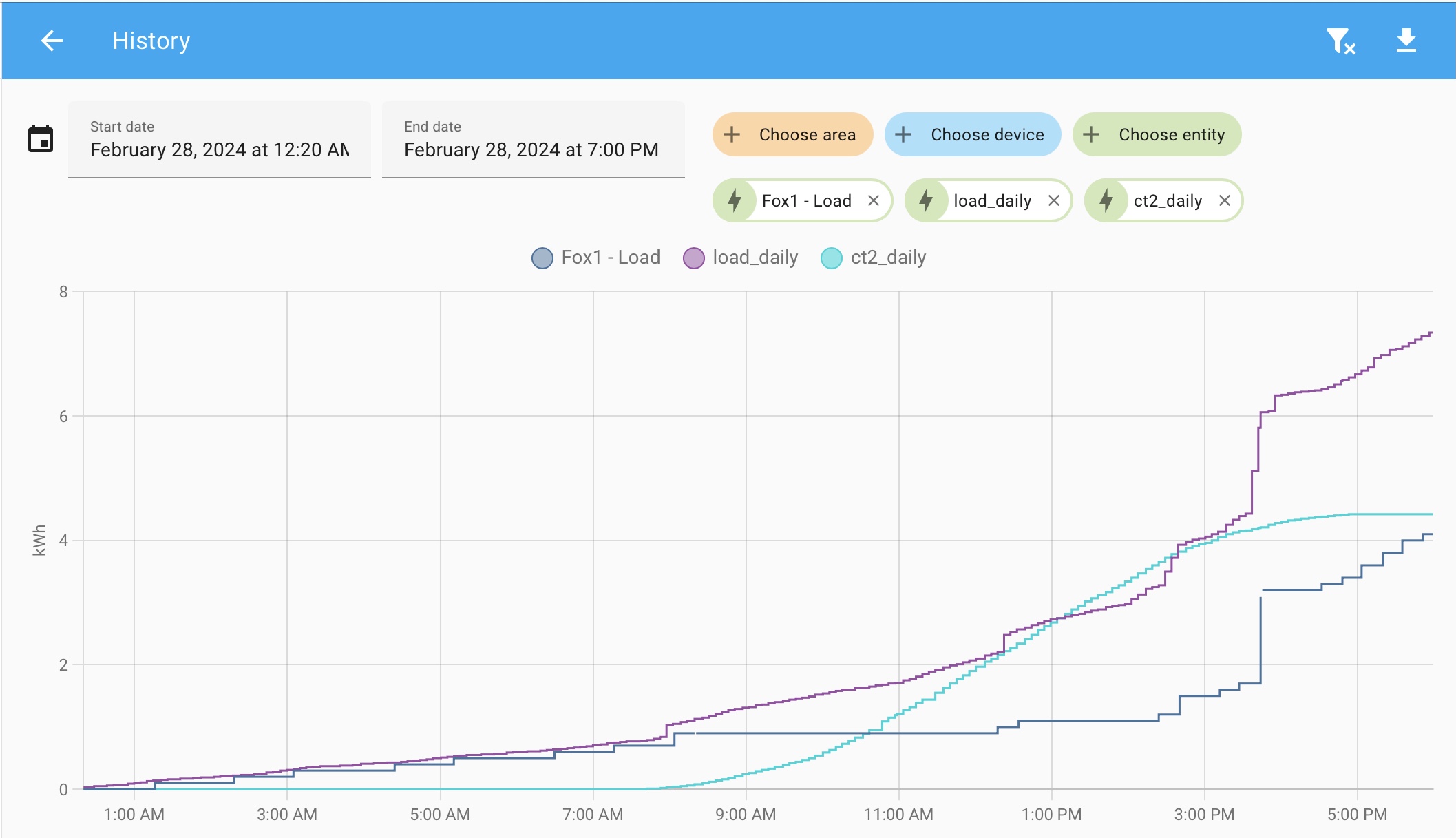1456x838 pixels.
Task: Click the lightning icon on Fox1 - Load chip
Action: 735,200
